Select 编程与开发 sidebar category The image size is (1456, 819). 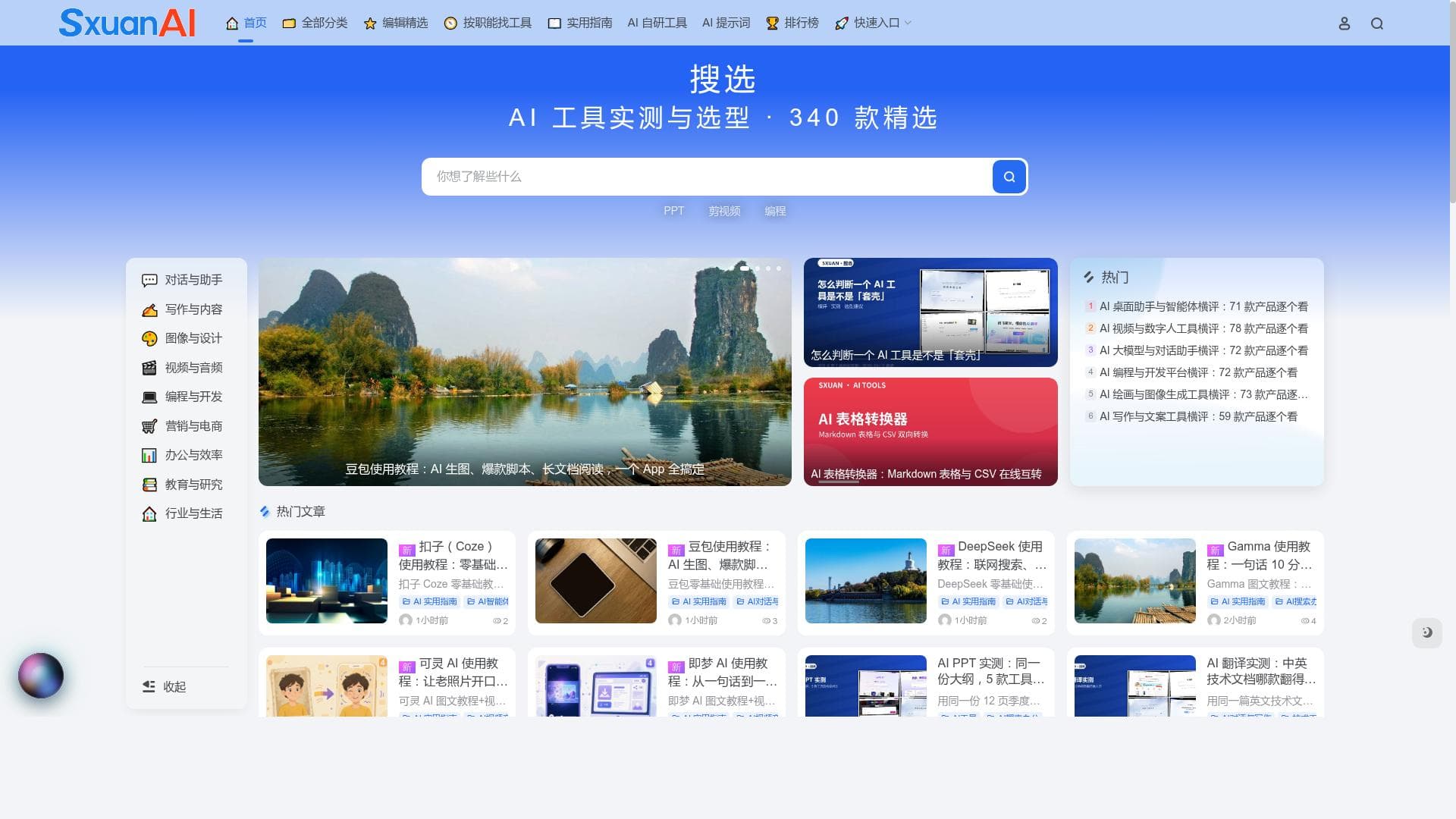(182, 397)
